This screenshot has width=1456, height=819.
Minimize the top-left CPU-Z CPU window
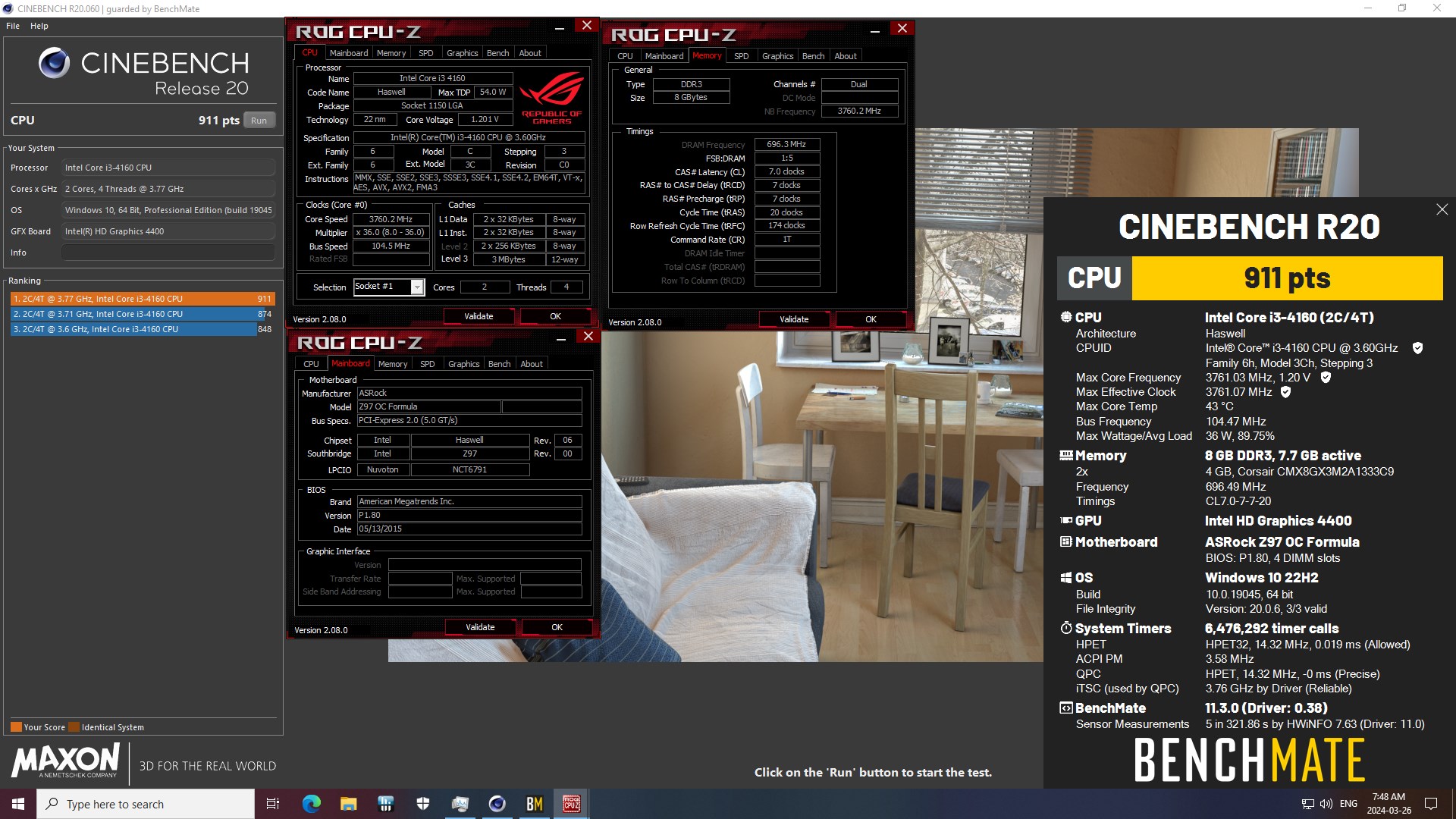coord(560,27)
